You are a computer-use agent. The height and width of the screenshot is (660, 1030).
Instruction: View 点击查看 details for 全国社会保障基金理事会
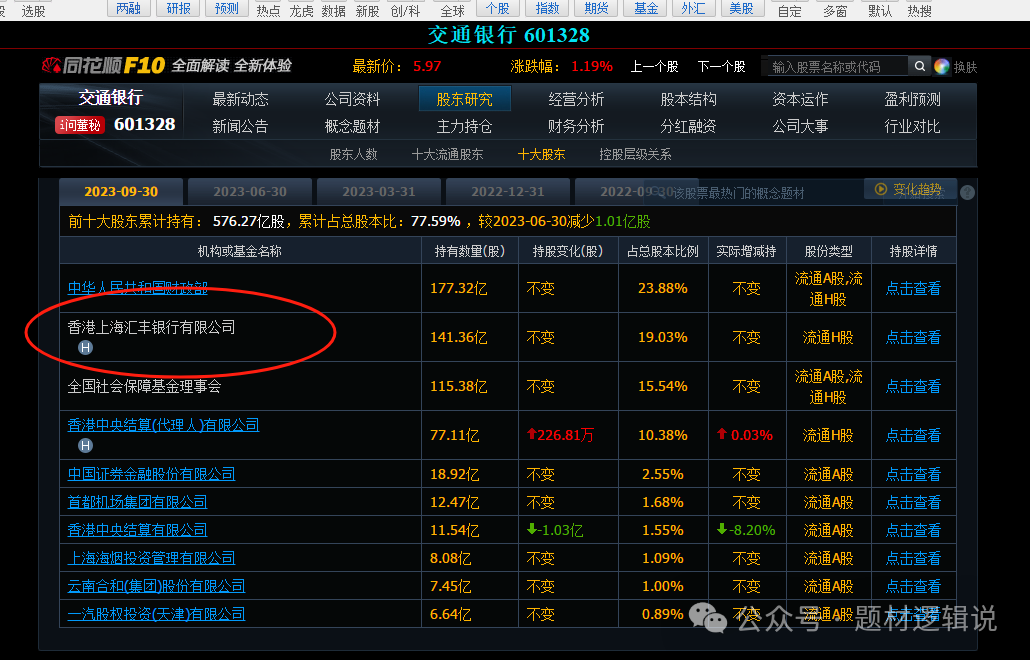click(913, 386)
